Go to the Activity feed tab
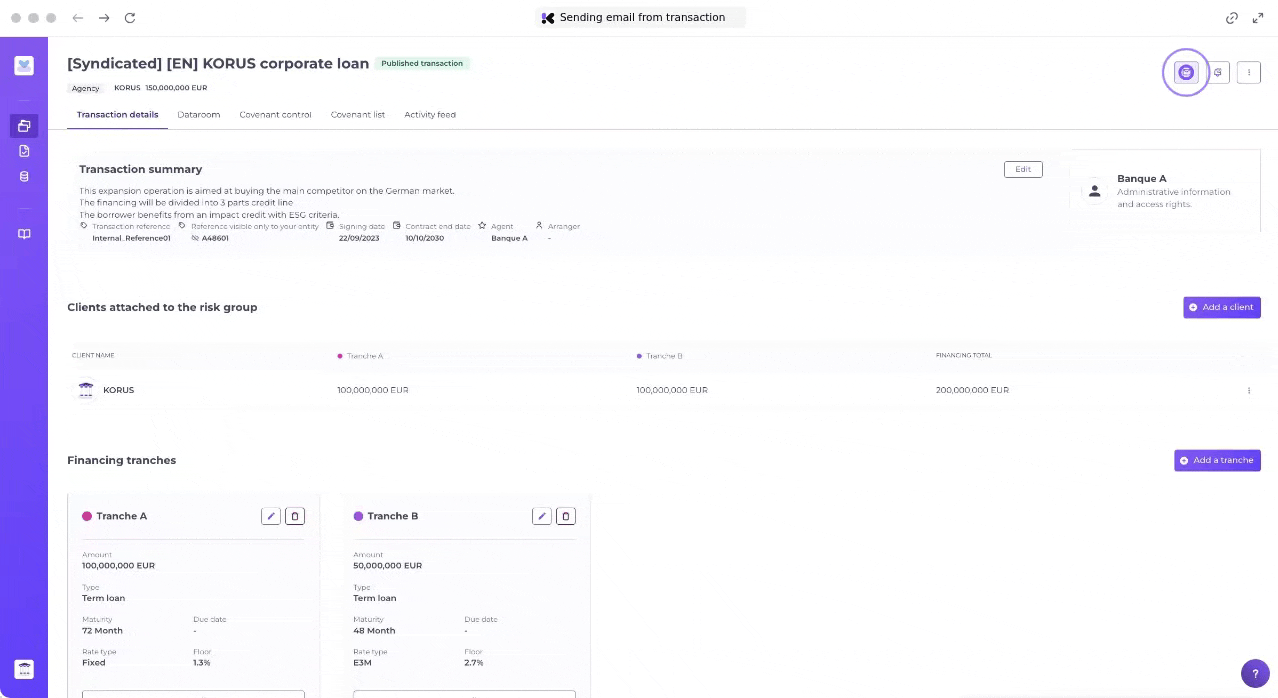This screenshot has width=1278, height=698. click(430, 115)
